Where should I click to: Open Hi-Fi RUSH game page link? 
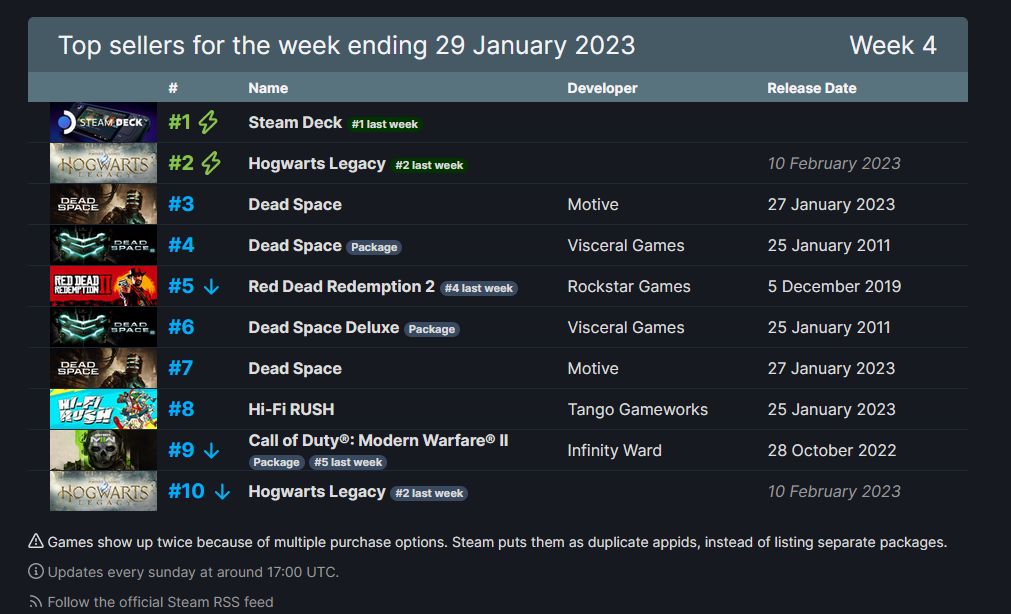click(291, 410)
